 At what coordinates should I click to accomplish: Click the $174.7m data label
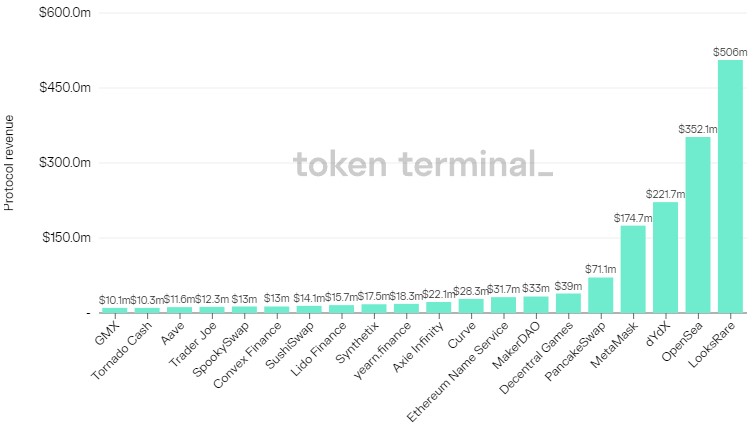pyautogui.click(x=632, y=217)
